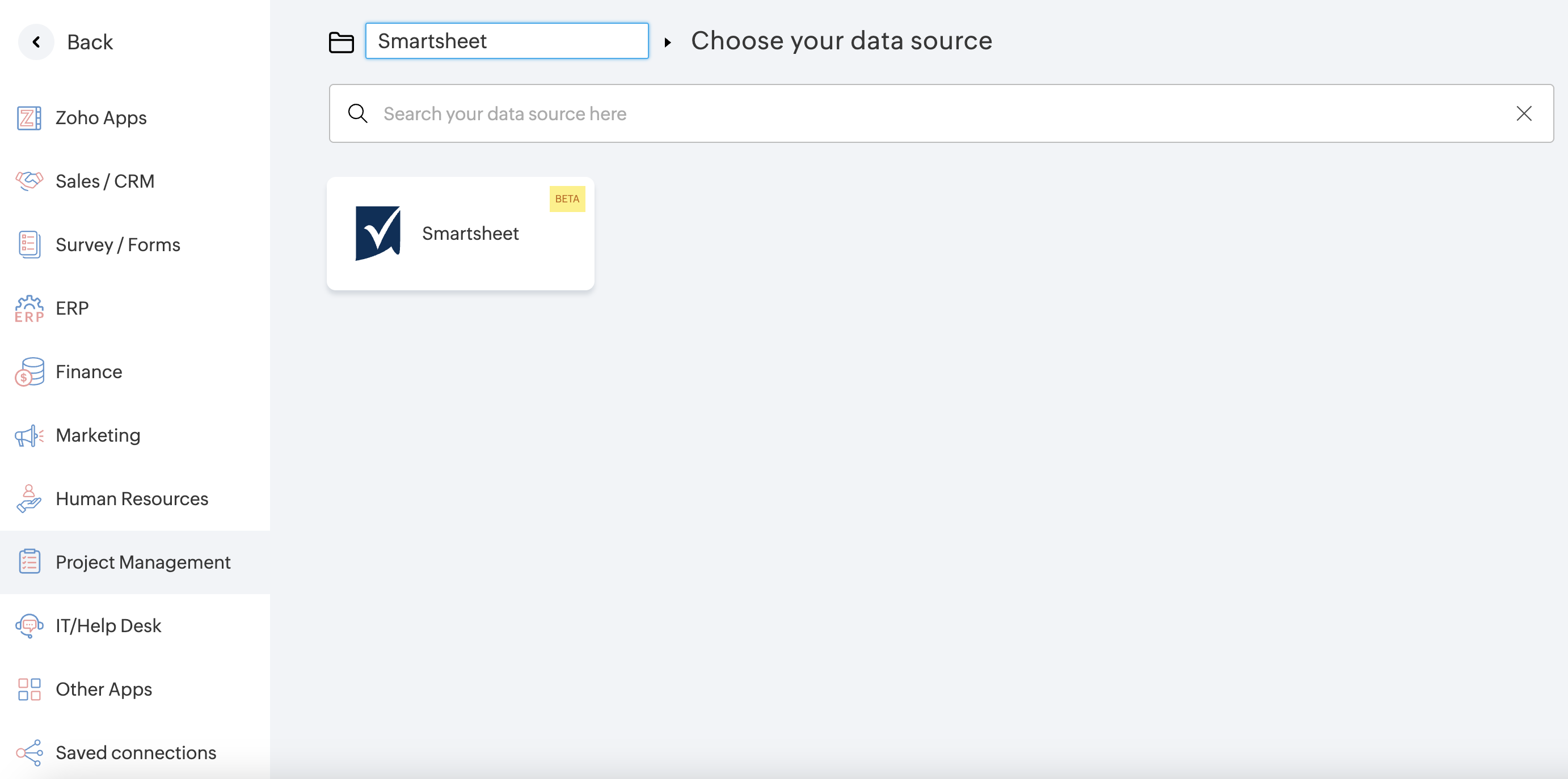The width and height of the screenshot is (1568, 779).
Task: Click the ERP gear icon
Action: tap(28, 308)
